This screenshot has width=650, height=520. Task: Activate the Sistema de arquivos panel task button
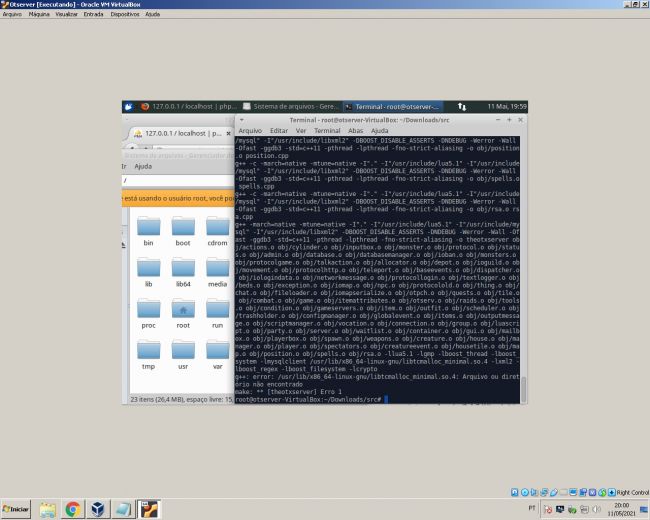point(291,107)
